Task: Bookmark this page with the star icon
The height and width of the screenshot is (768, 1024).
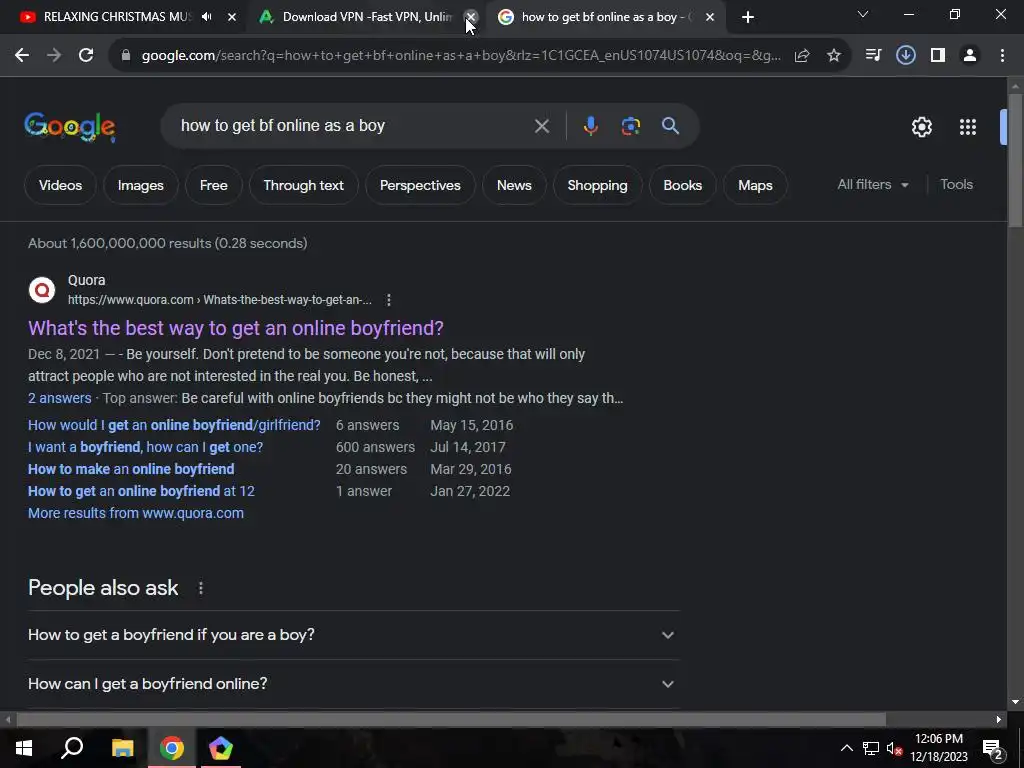Action: [x=834, y=56]
